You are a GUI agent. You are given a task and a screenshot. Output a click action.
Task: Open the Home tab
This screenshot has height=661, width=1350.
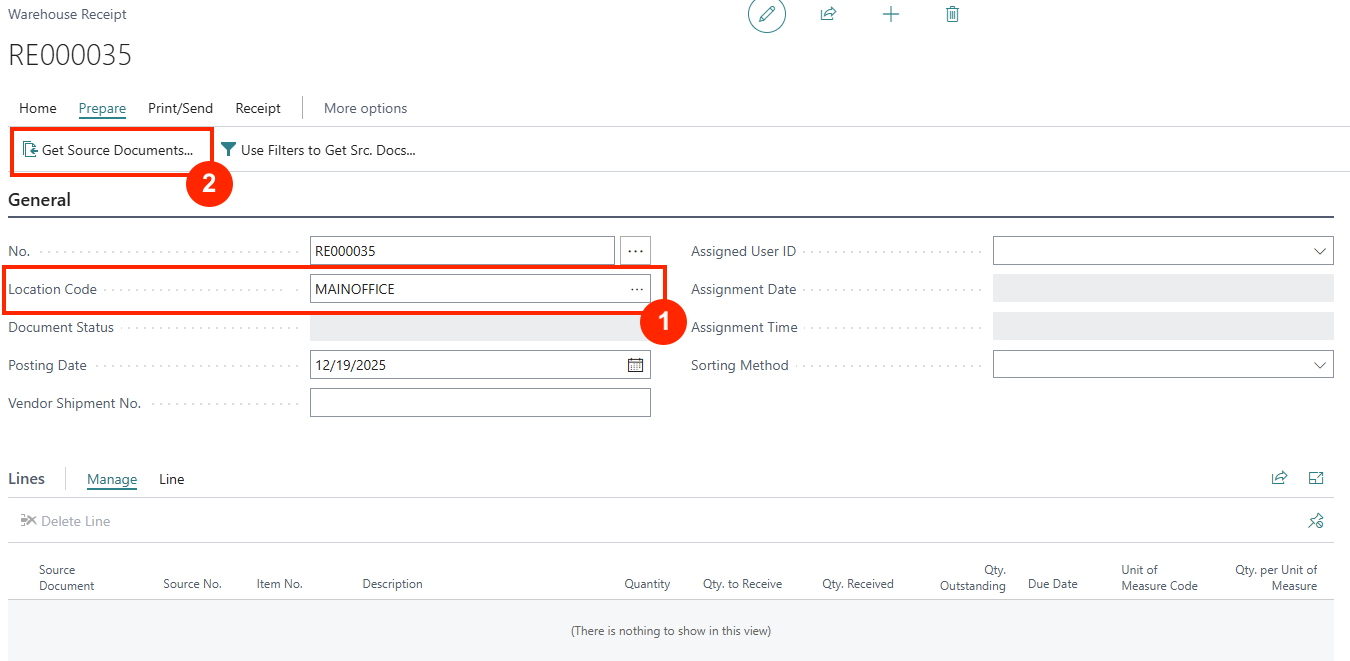tap(38, 108)
